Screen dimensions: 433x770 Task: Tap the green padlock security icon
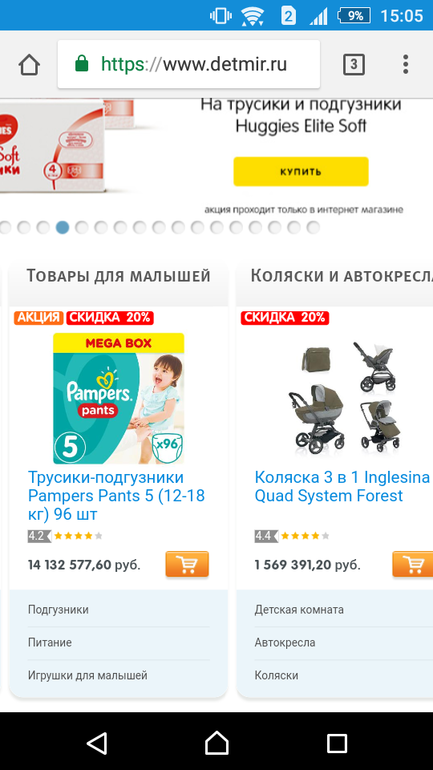[x=81, y=64]
